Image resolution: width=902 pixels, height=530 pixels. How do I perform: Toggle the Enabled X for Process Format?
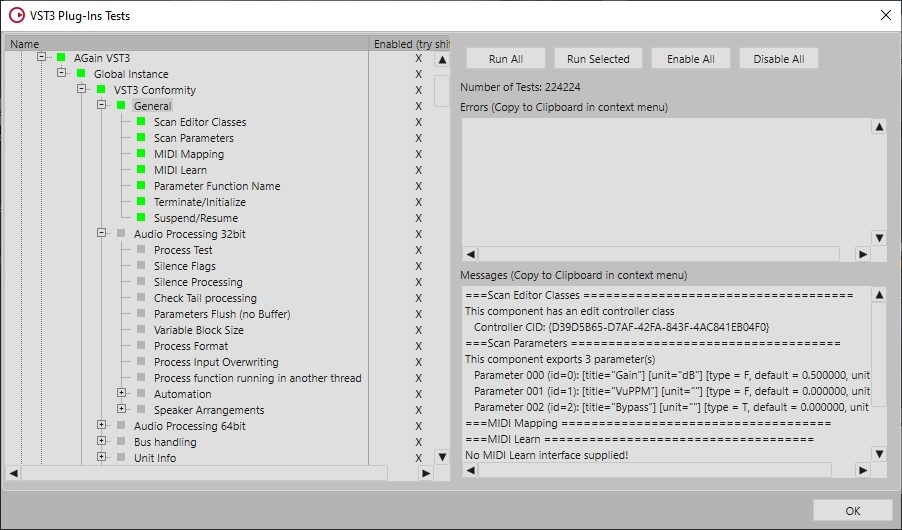coord(418,346)
